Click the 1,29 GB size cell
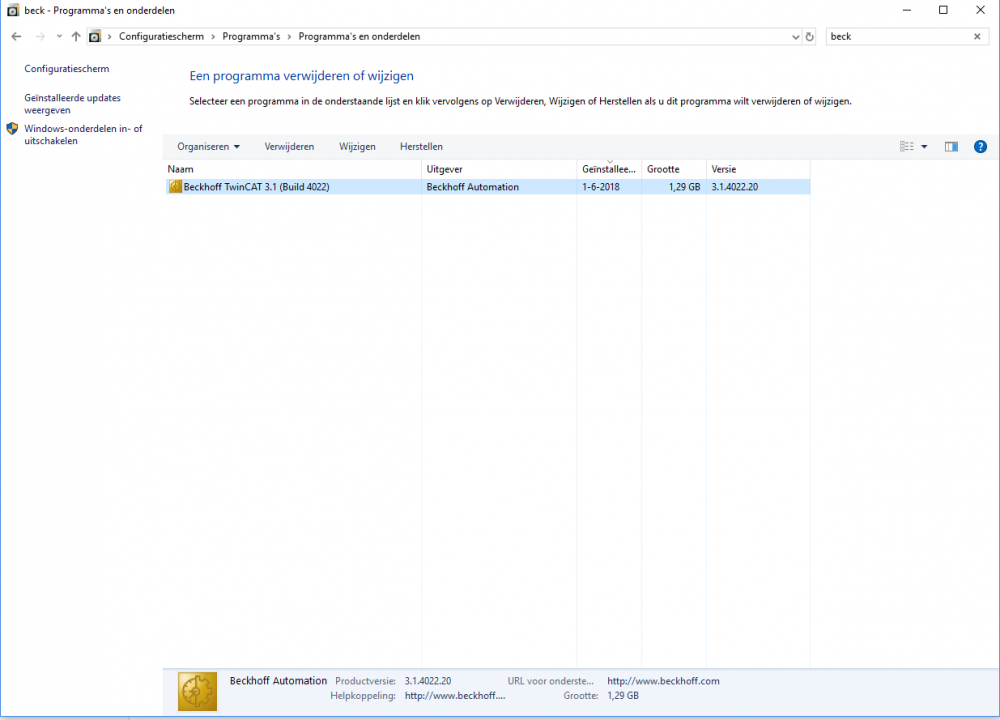 coord(684,187)
